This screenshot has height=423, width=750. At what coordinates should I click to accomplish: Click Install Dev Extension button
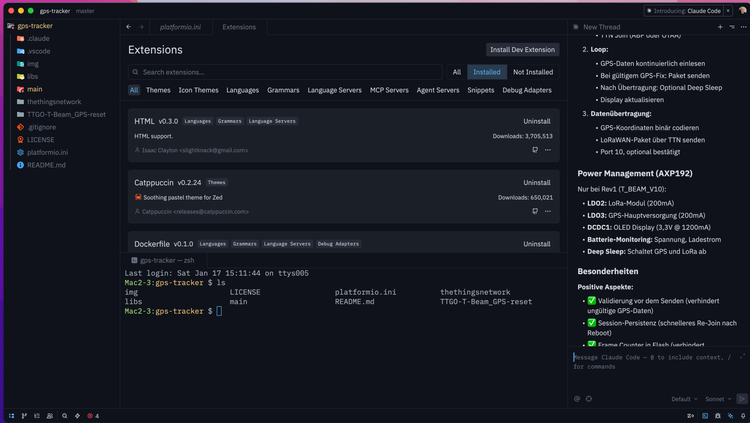click(522, 49)
